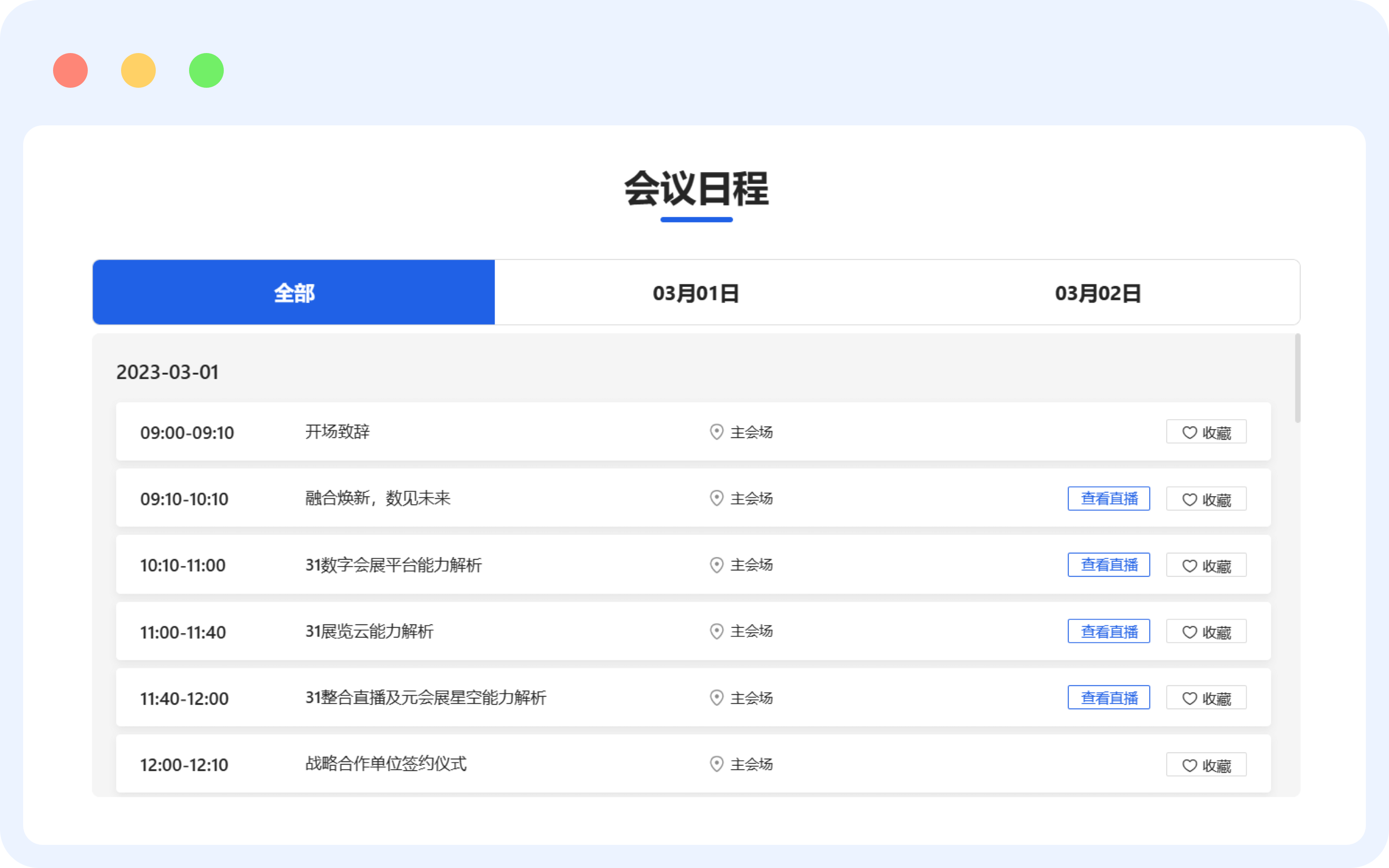
Task: Watch live for 31展览云能力解析
Action: click(x=1108, y=632)
